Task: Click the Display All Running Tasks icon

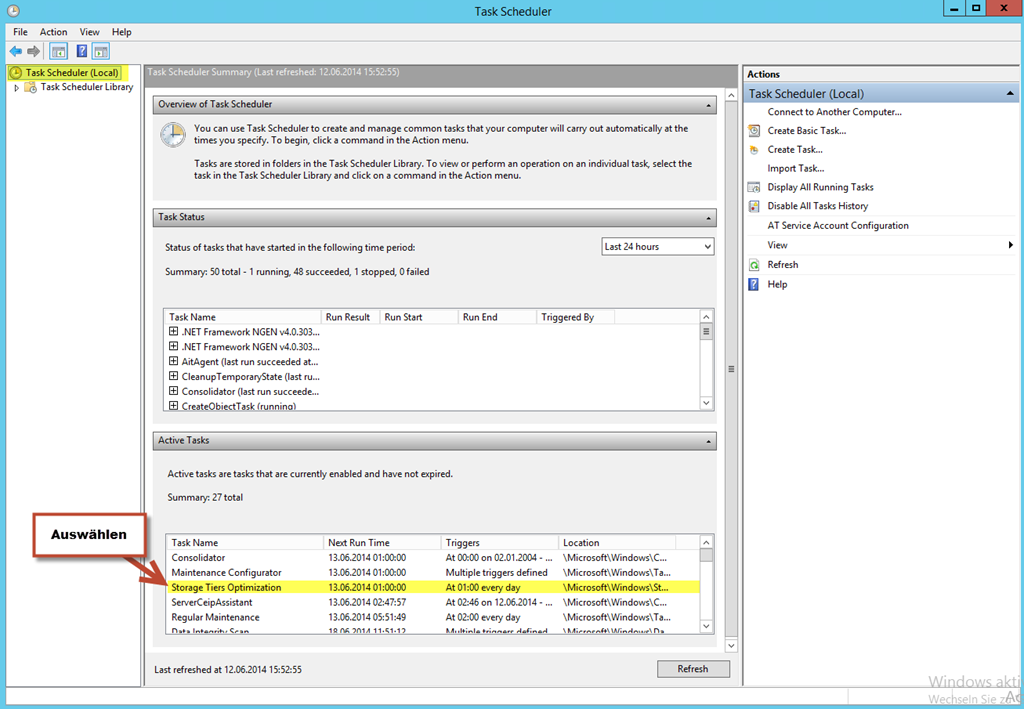Action: [754, 187]
